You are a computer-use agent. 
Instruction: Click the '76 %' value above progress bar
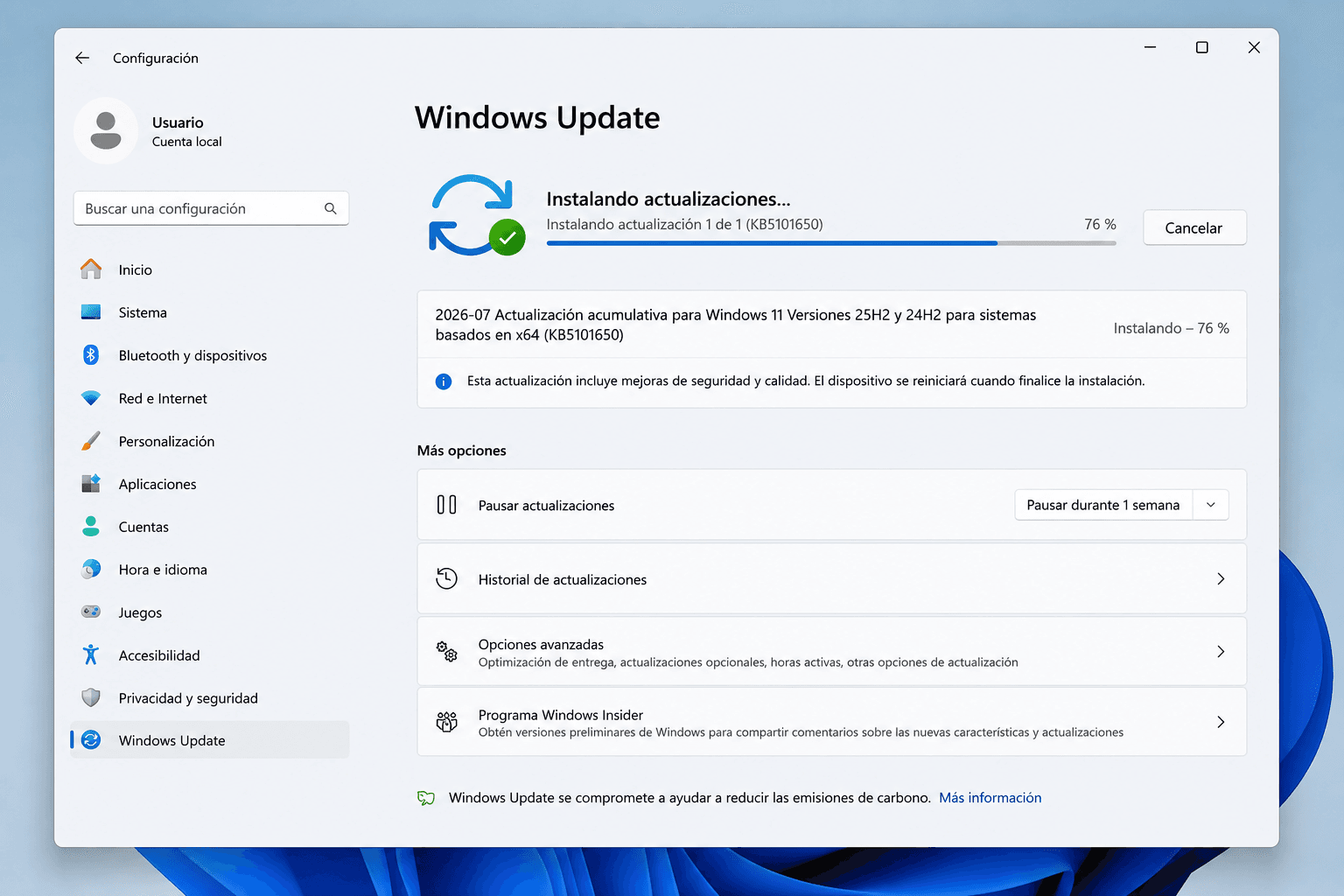1100,224
